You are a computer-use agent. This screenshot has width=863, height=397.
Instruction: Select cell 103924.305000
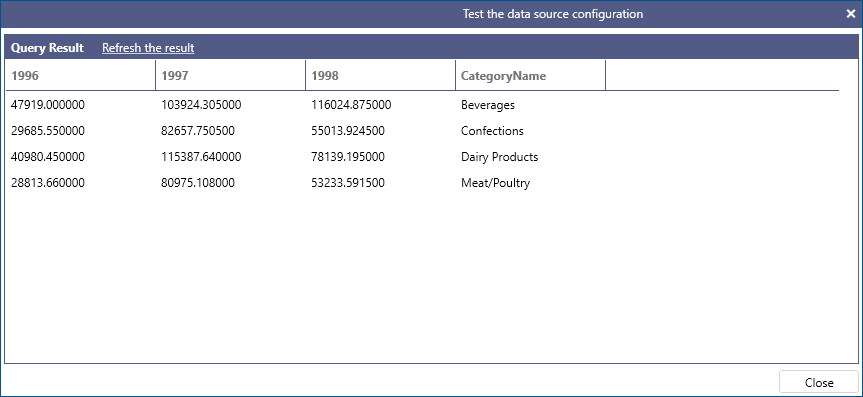point(201,105)
